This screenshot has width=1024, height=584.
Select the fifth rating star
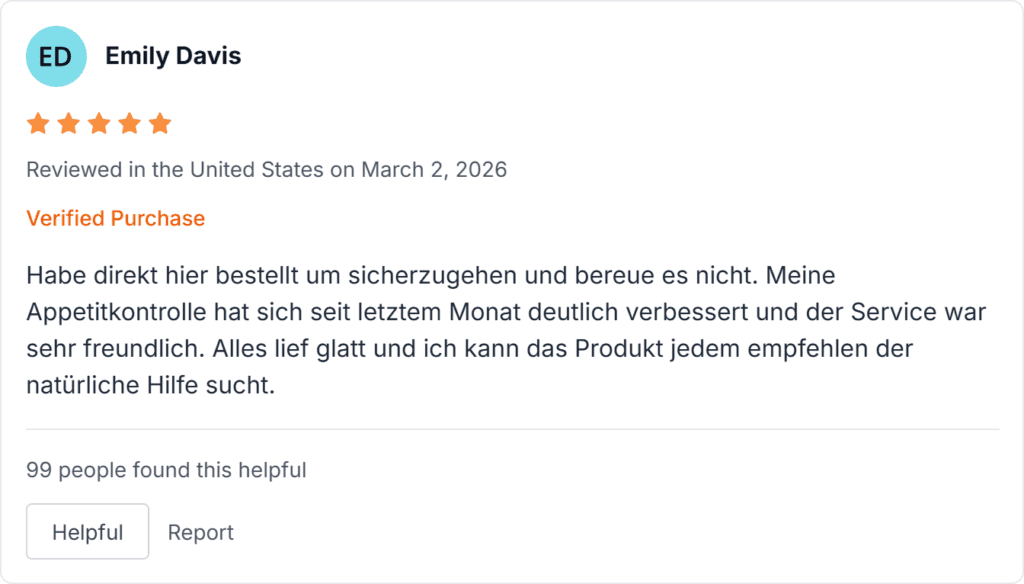pos(160,124)
